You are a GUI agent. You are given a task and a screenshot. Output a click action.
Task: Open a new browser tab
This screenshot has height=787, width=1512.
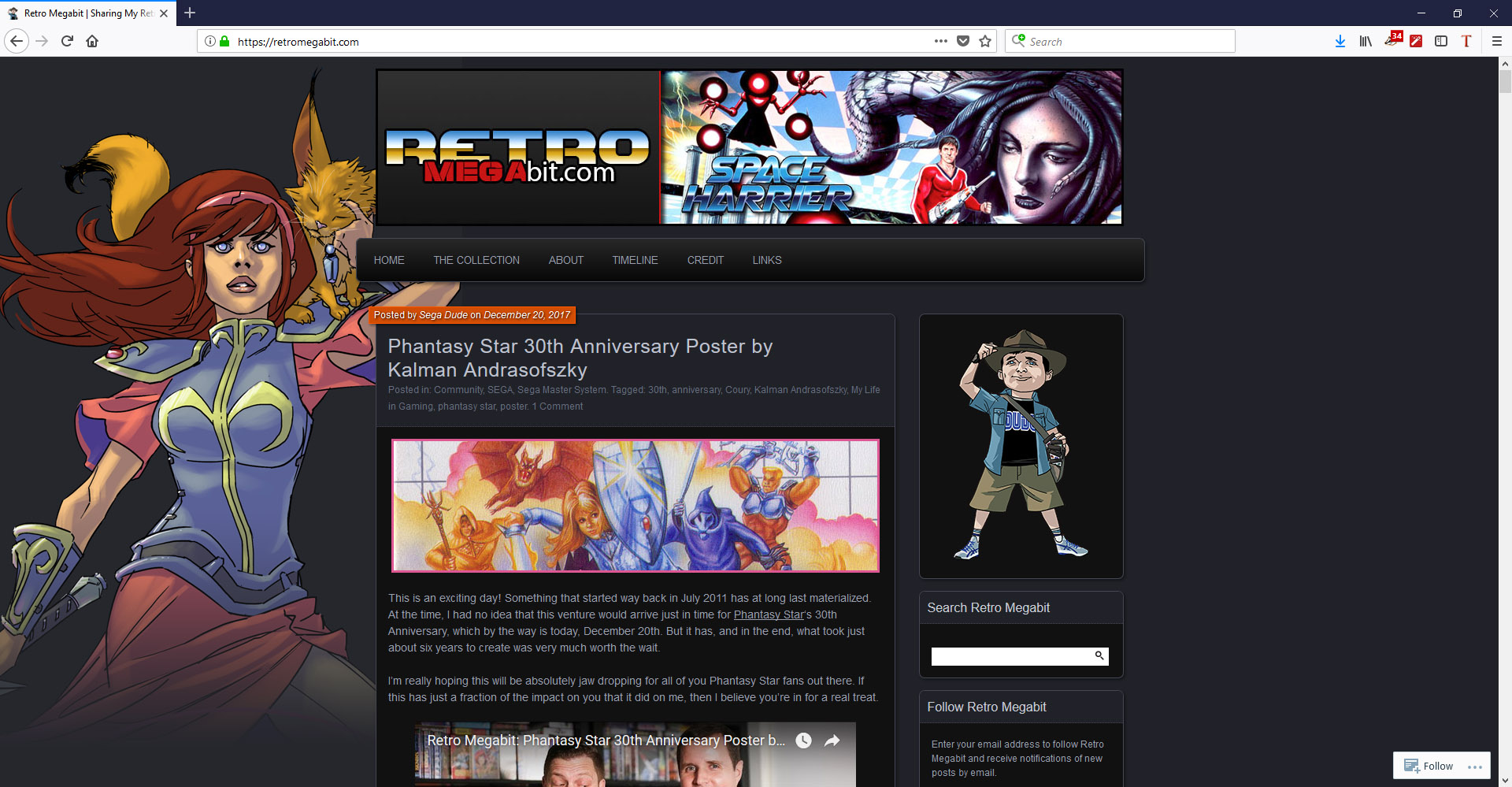190,13
